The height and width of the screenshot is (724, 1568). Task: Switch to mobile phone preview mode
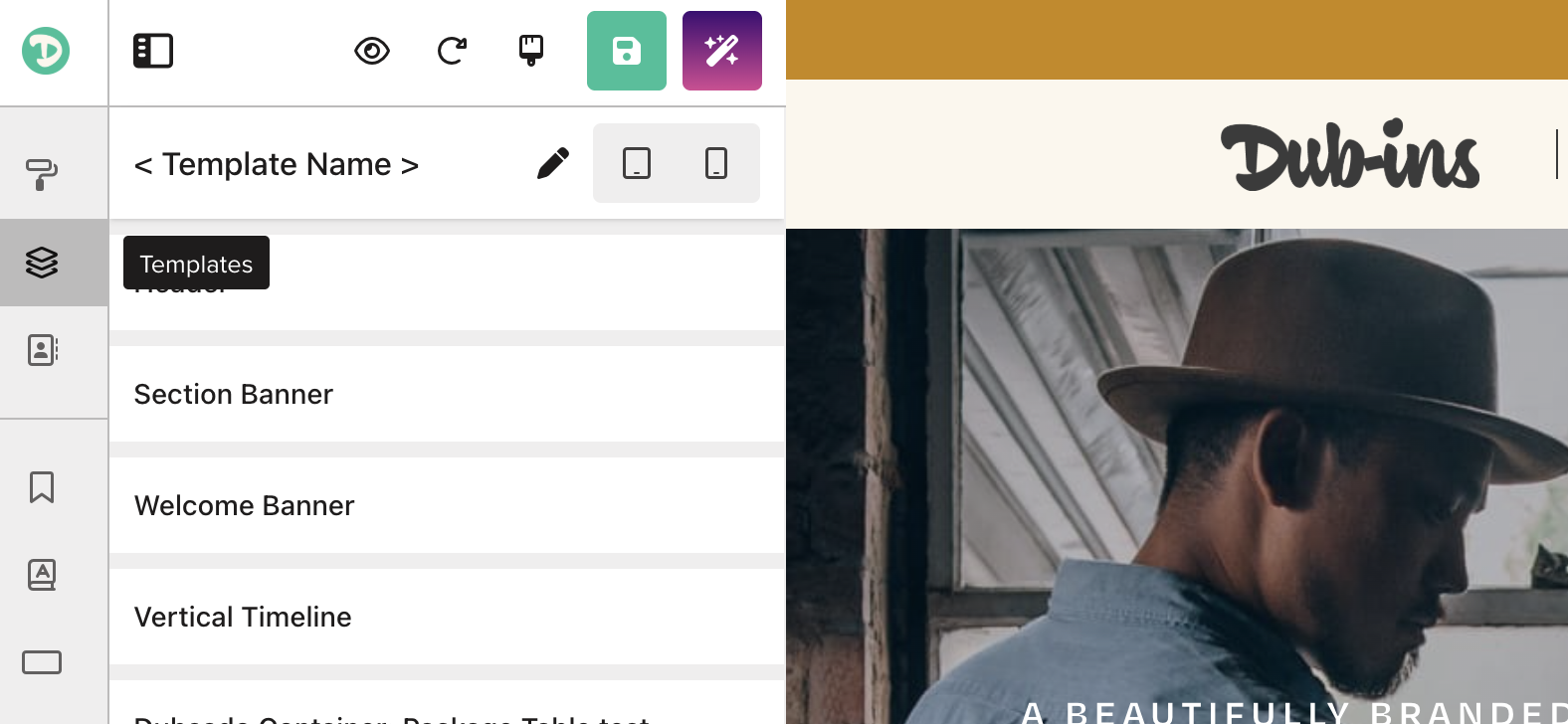(x=716, y=163)
